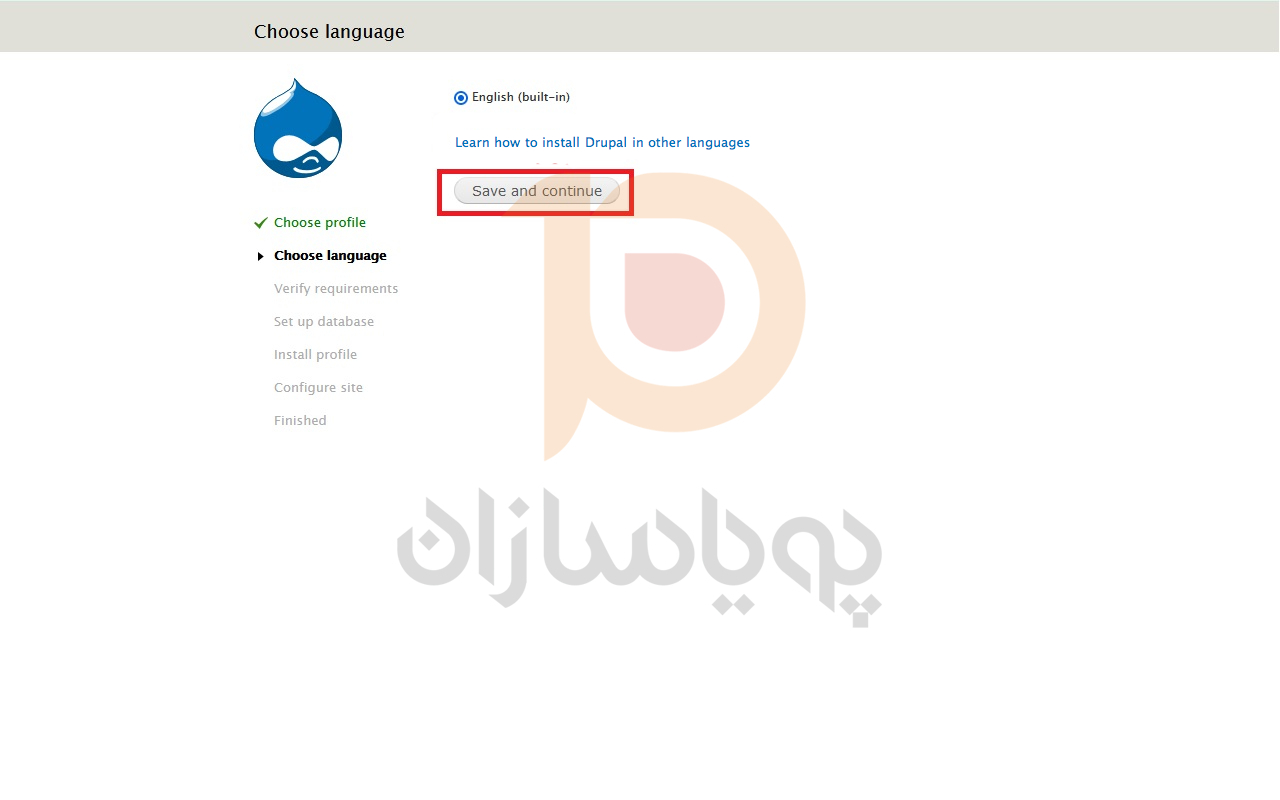The width and height of the screenshot is (1280, 800).
Task: Go to the Choose profile step
Action: 320,223
